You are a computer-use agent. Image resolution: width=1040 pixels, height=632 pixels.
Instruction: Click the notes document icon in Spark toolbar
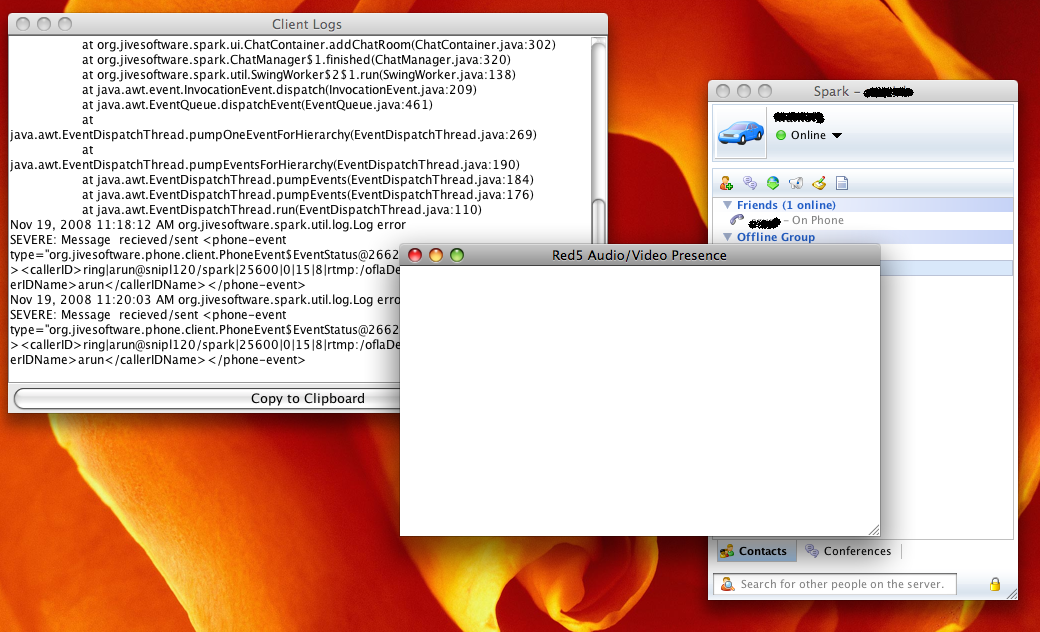842,183
